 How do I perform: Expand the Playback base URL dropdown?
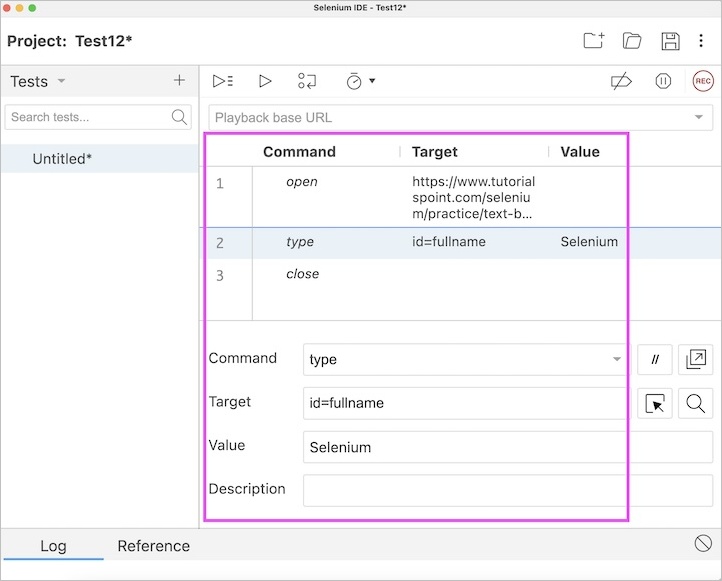pyautogui.click(x=698, y=118)
